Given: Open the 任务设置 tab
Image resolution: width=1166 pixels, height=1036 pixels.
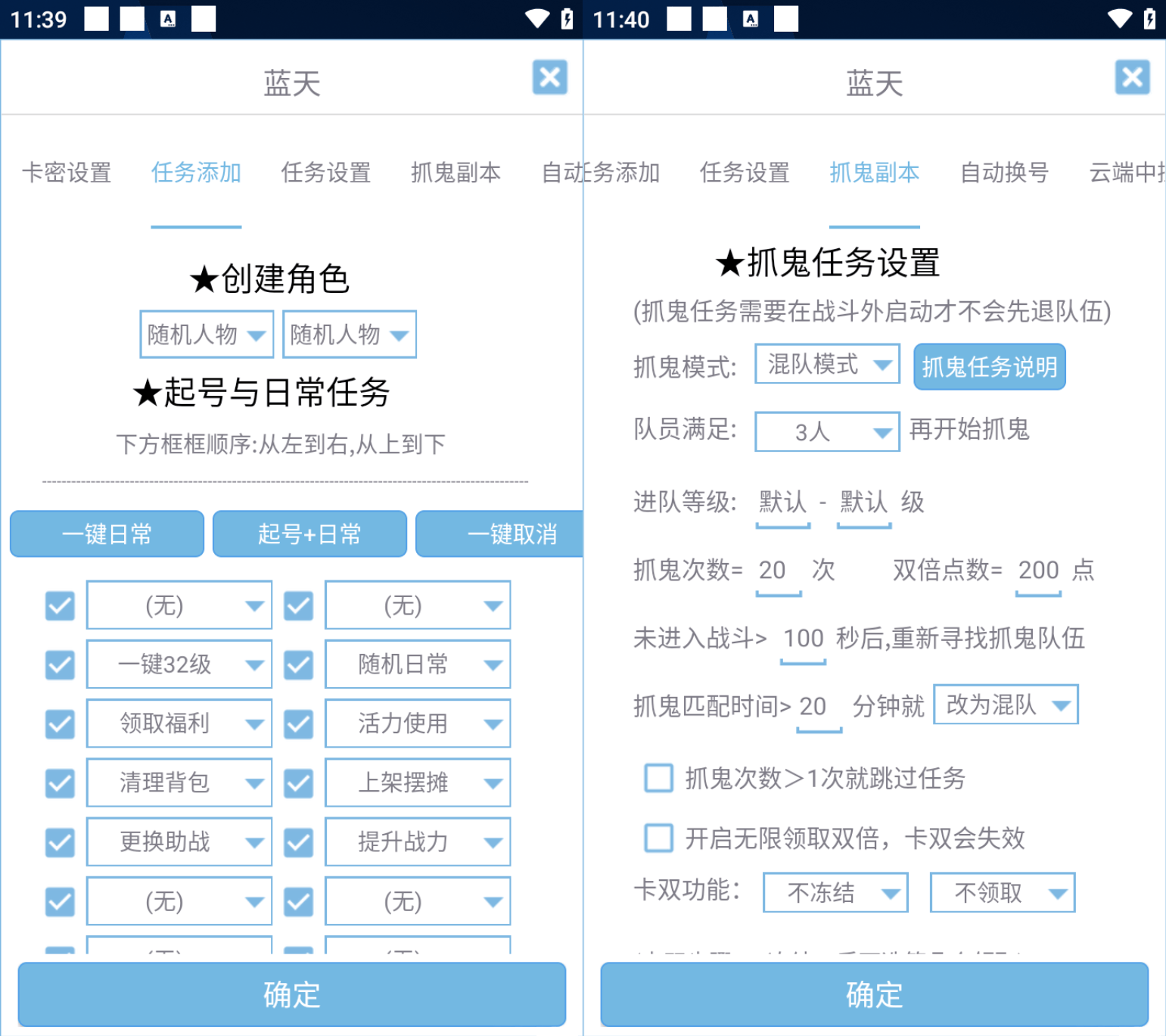Looking at the screenshot, I should 325,173.
